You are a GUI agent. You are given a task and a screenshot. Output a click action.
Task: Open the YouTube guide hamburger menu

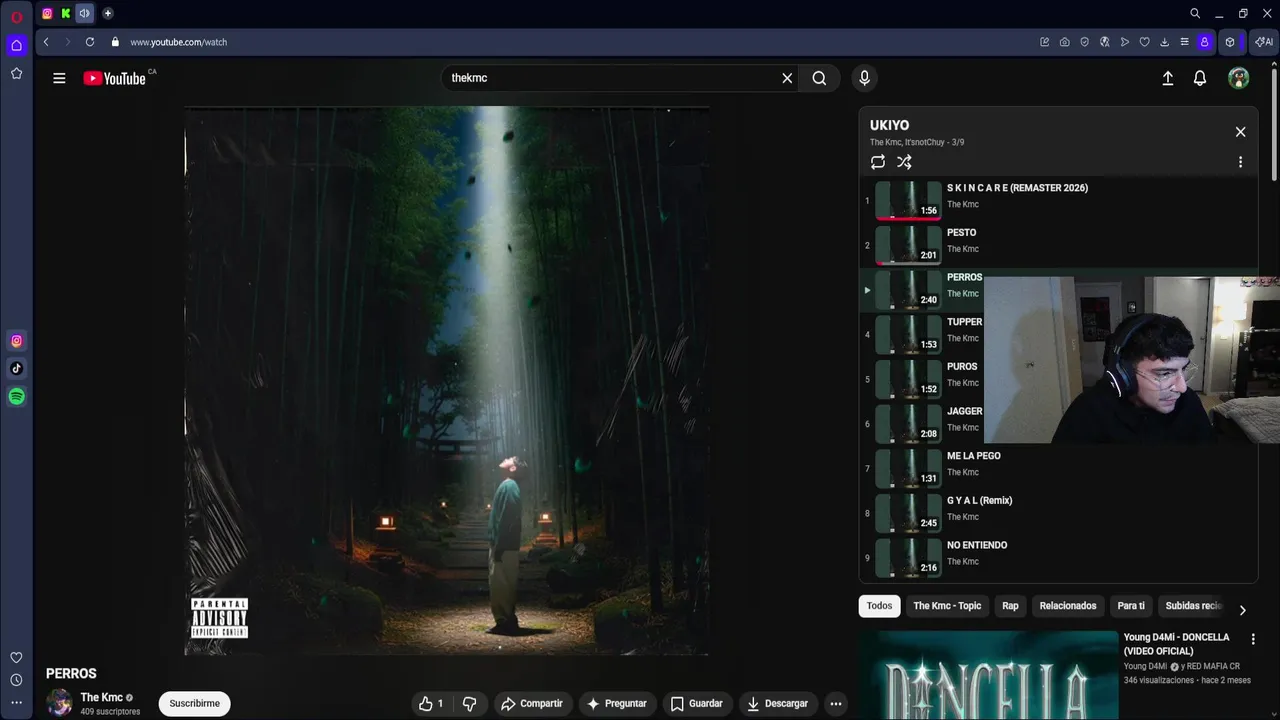[x=59, y=78]
